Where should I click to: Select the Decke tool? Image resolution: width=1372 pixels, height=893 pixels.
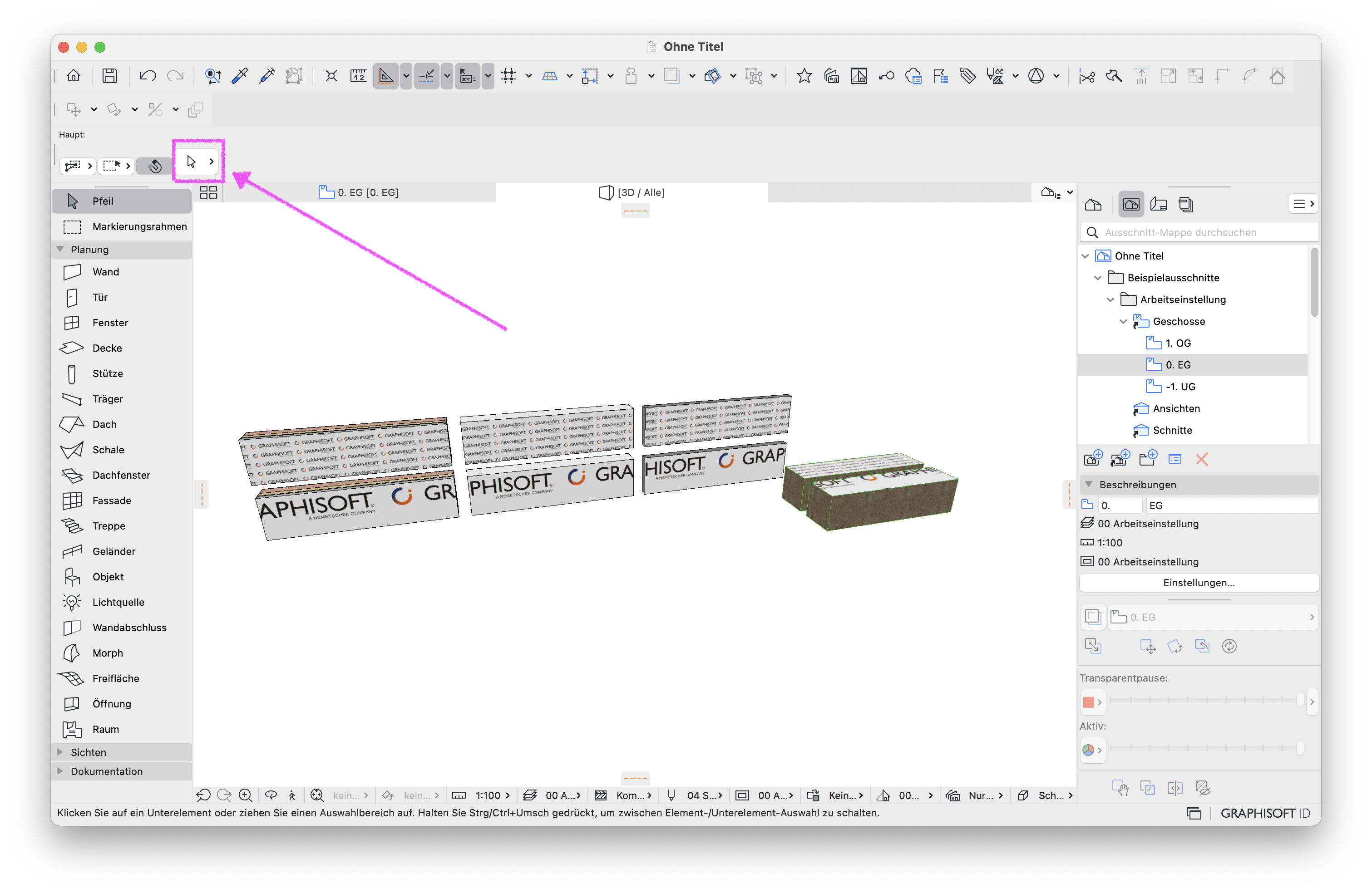122,348
